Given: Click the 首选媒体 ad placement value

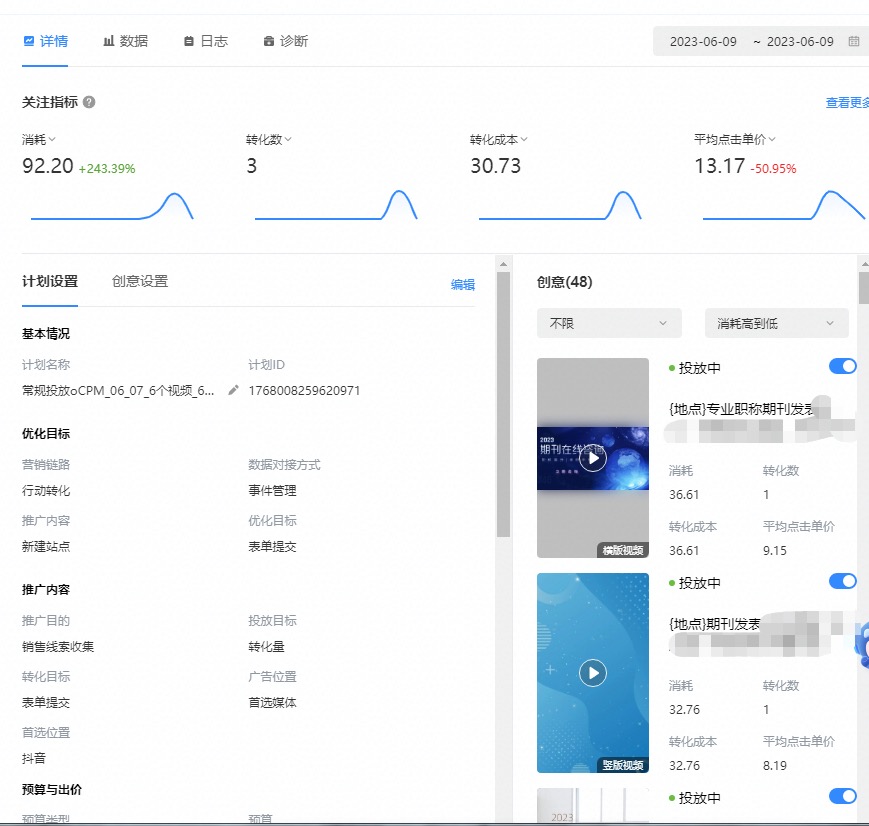Looking at the screenshot, I should [272, 702].
